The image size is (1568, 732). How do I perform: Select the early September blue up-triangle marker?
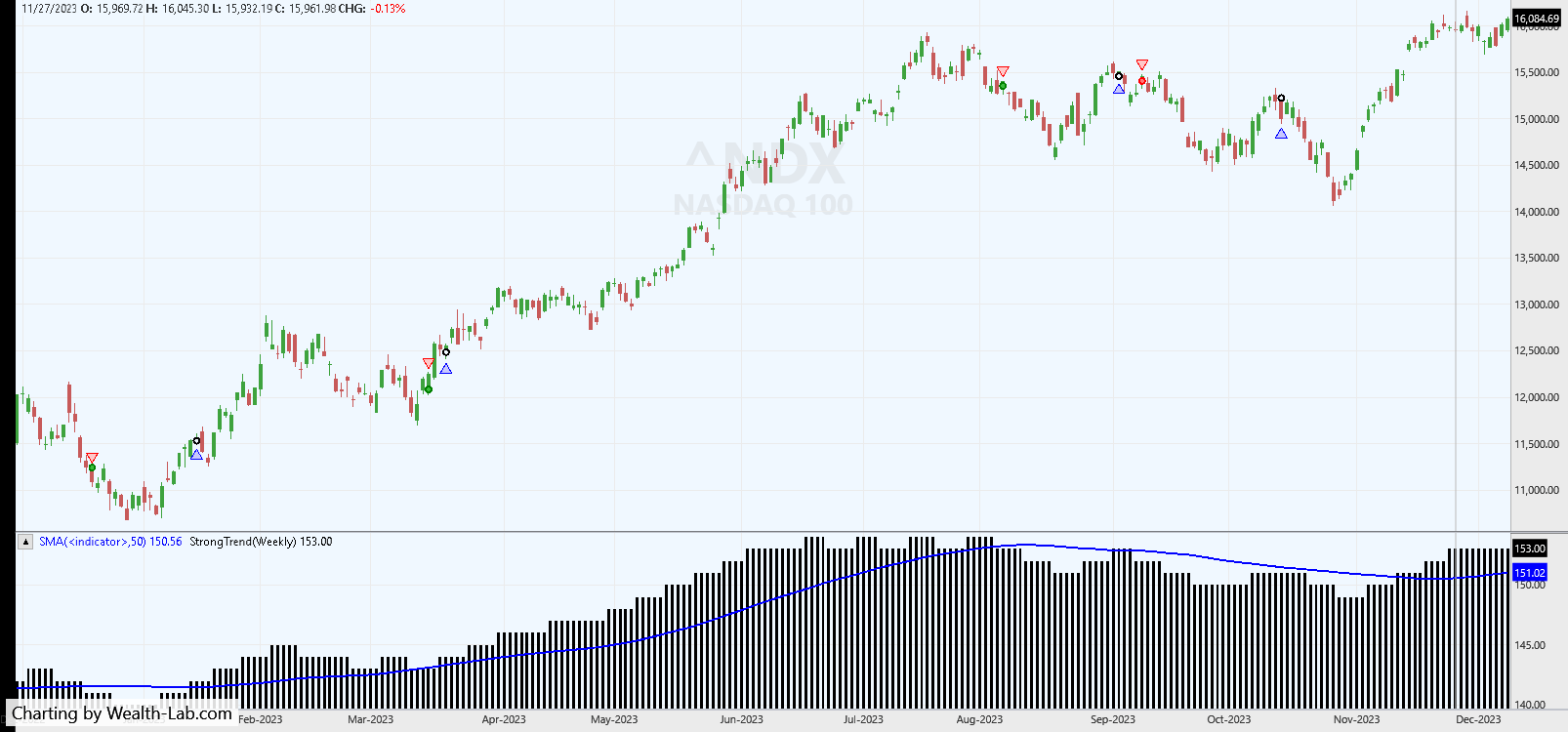[x=1119, y=89]
